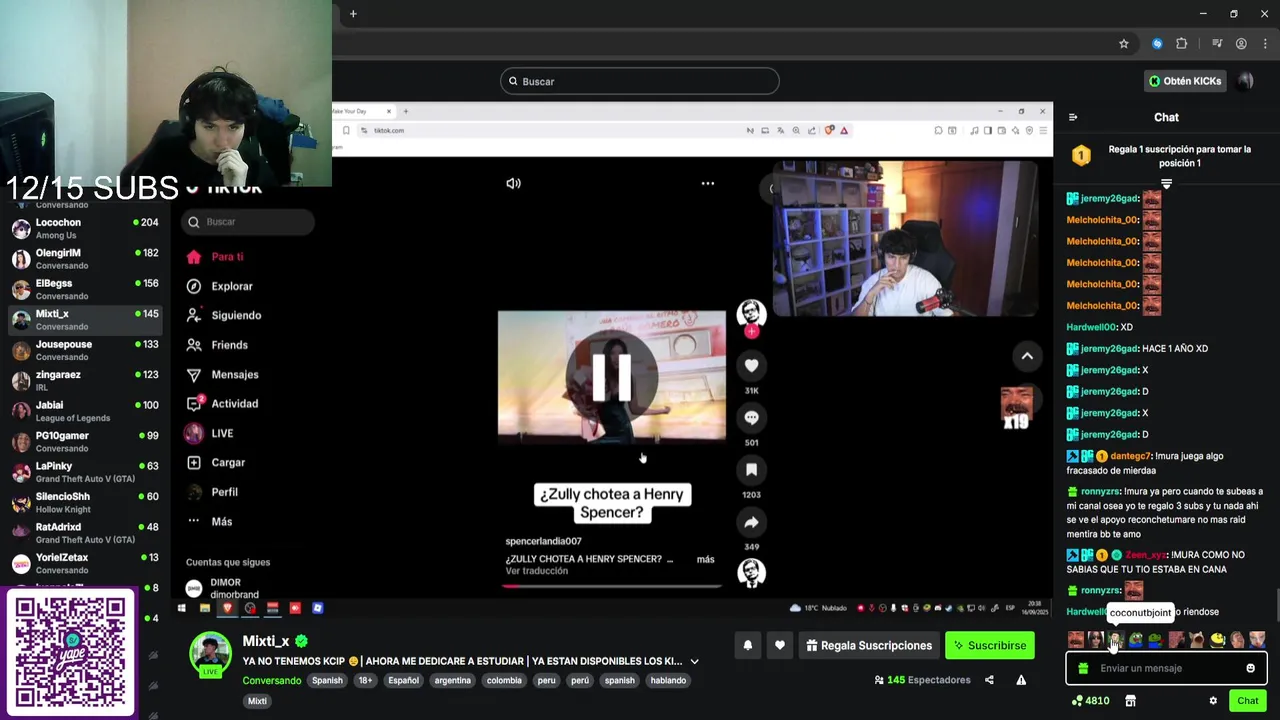Toggle follow with the heart button

tap(780, 645)
